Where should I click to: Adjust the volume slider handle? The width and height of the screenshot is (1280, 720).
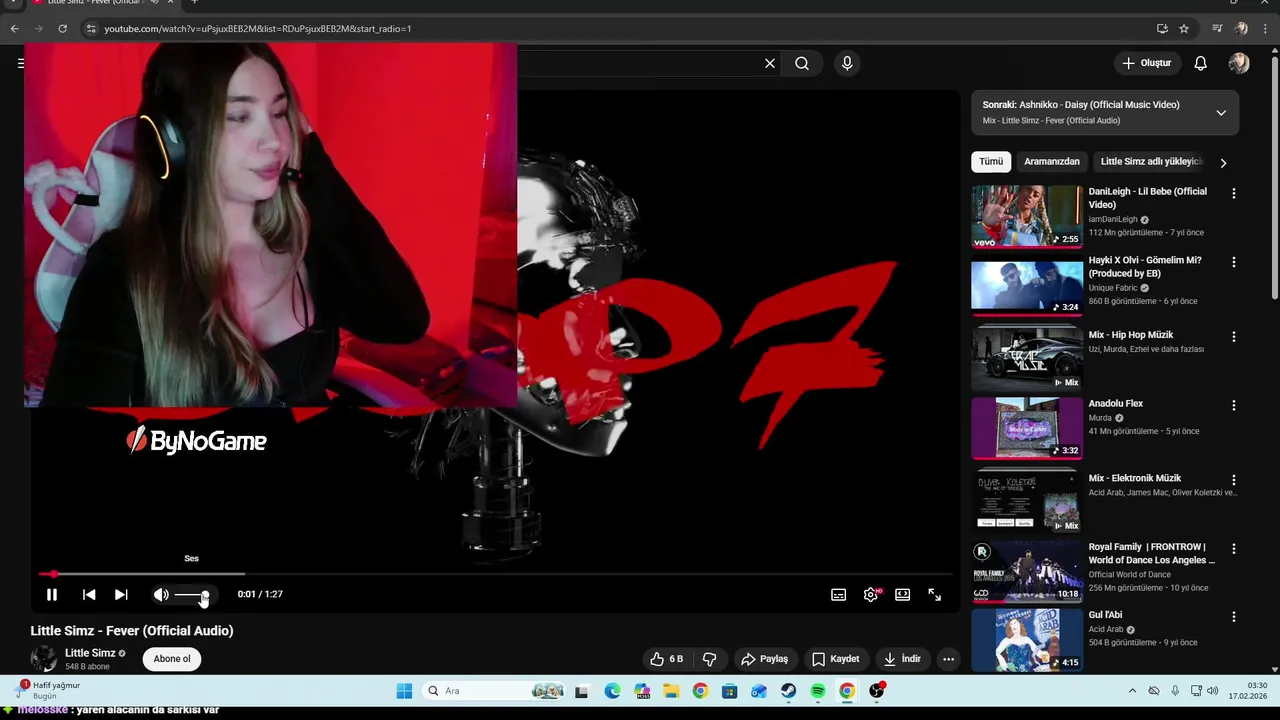(x=205, y=595)
